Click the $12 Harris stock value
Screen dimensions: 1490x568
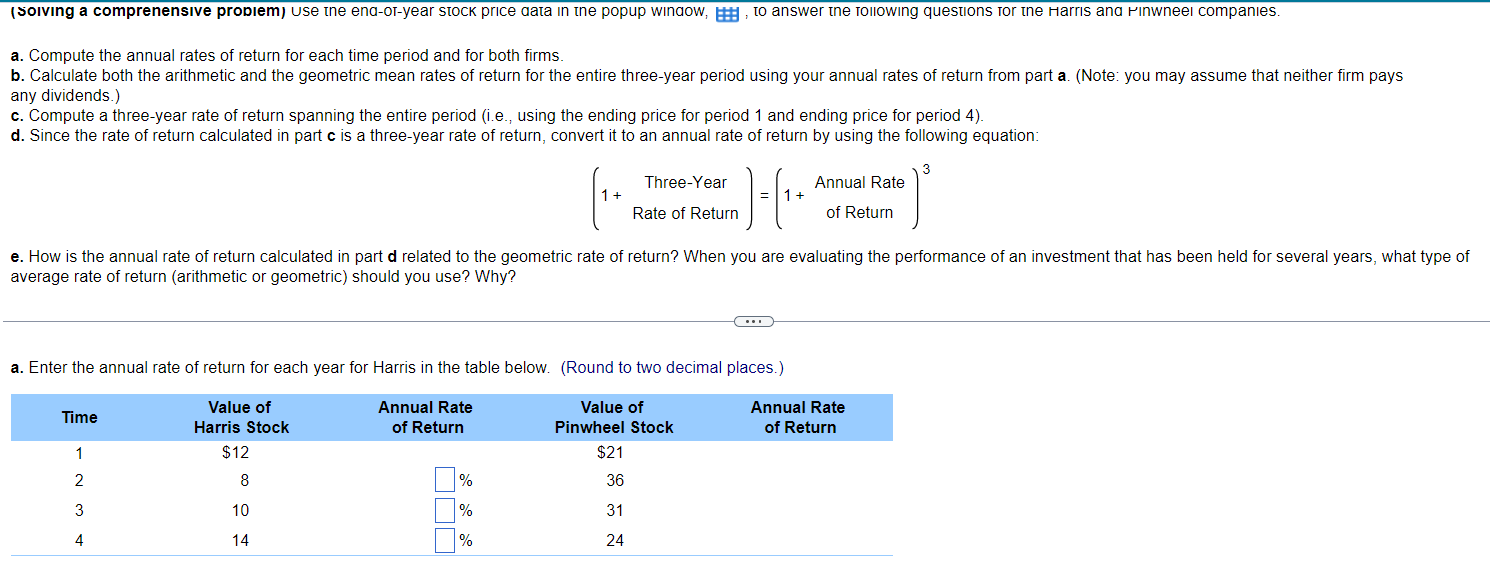[235, 452]
